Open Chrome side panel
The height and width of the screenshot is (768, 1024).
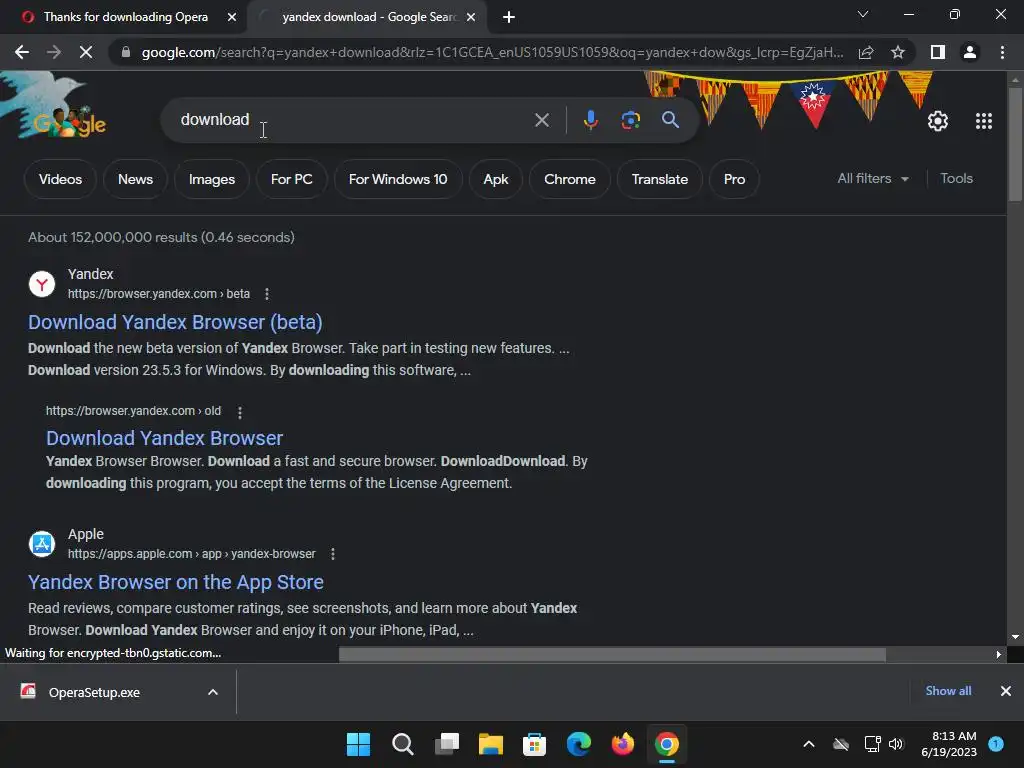[938, 52]
